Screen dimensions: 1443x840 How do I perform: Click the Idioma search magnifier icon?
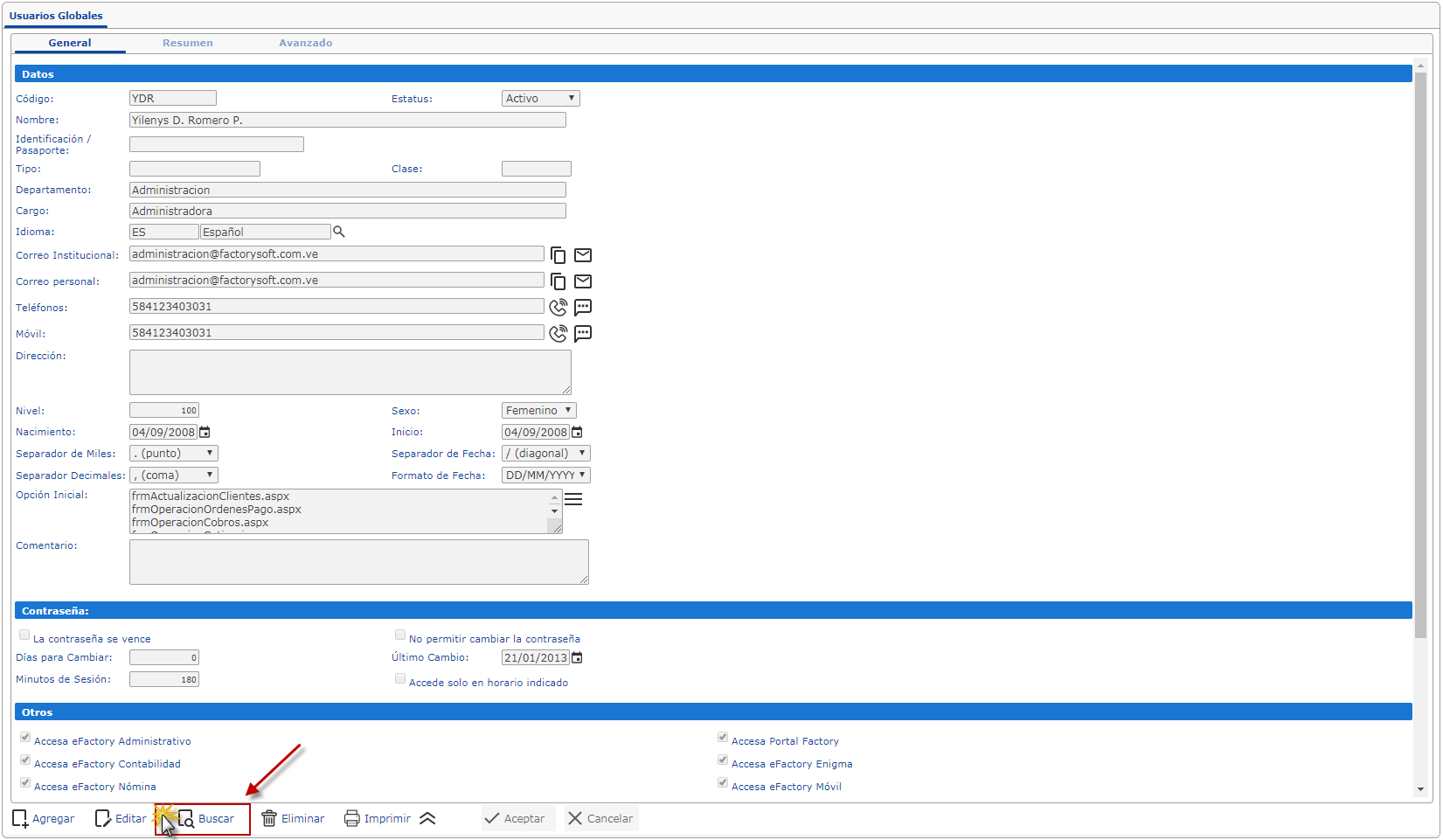tap(339, 232)
